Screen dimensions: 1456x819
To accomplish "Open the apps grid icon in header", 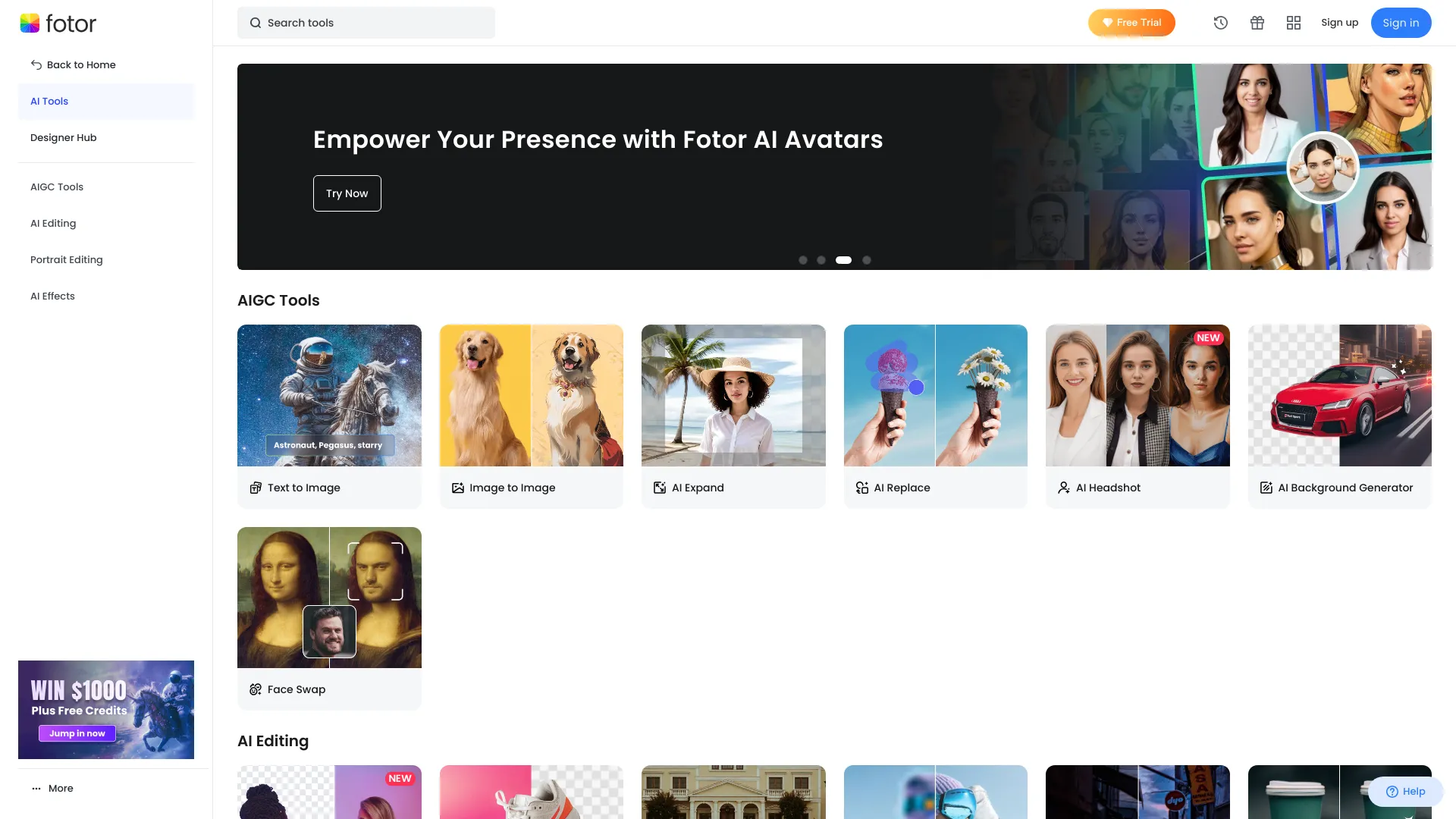I will pos(1293,23).
